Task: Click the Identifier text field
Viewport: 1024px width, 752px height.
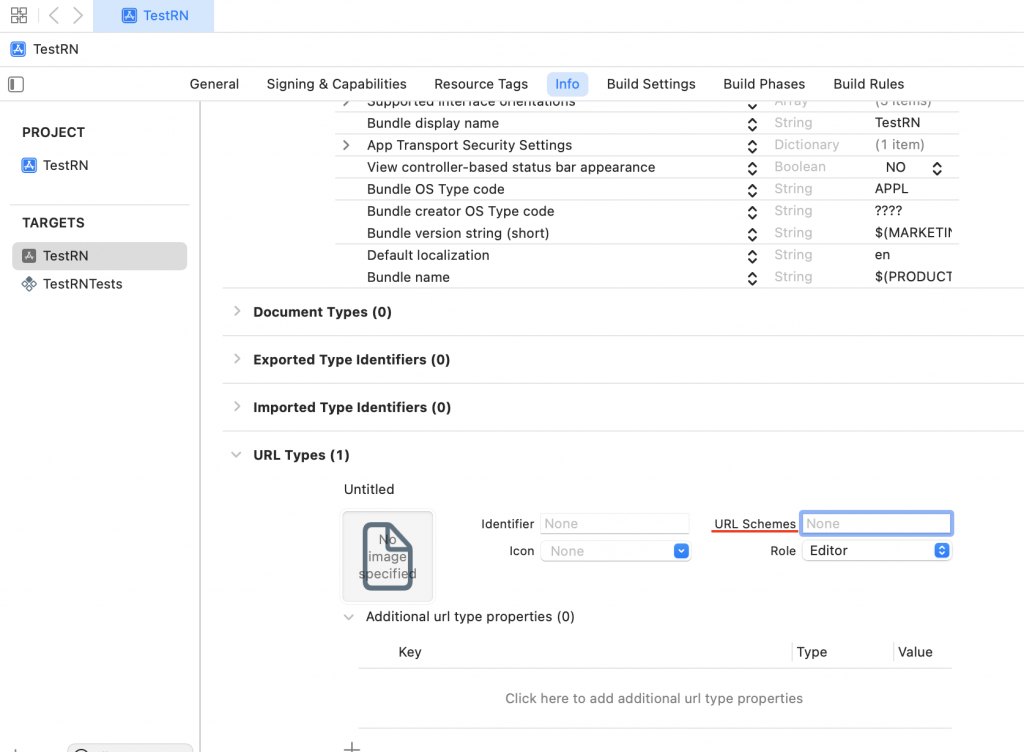Action: click(x=615, y=523)
